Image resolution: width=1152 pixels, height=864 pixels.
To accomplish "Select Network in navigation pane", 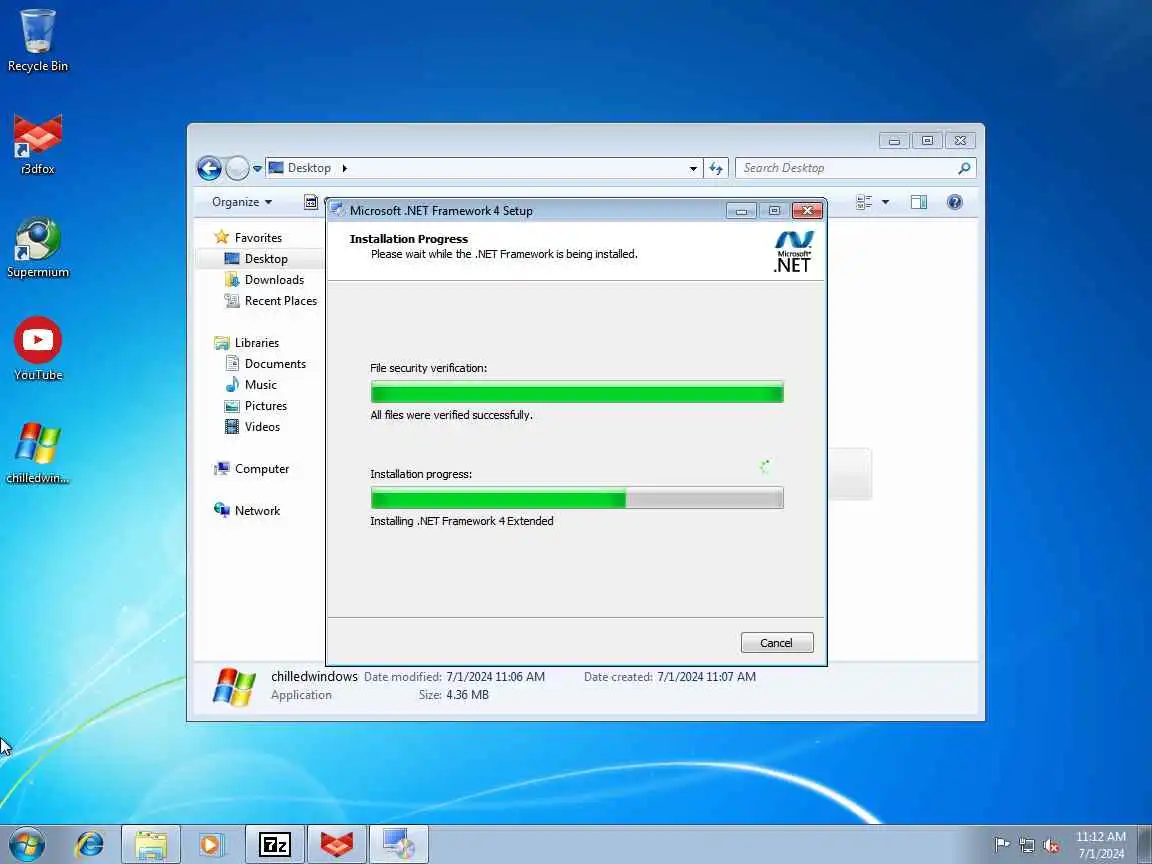I will click(247, 511).
